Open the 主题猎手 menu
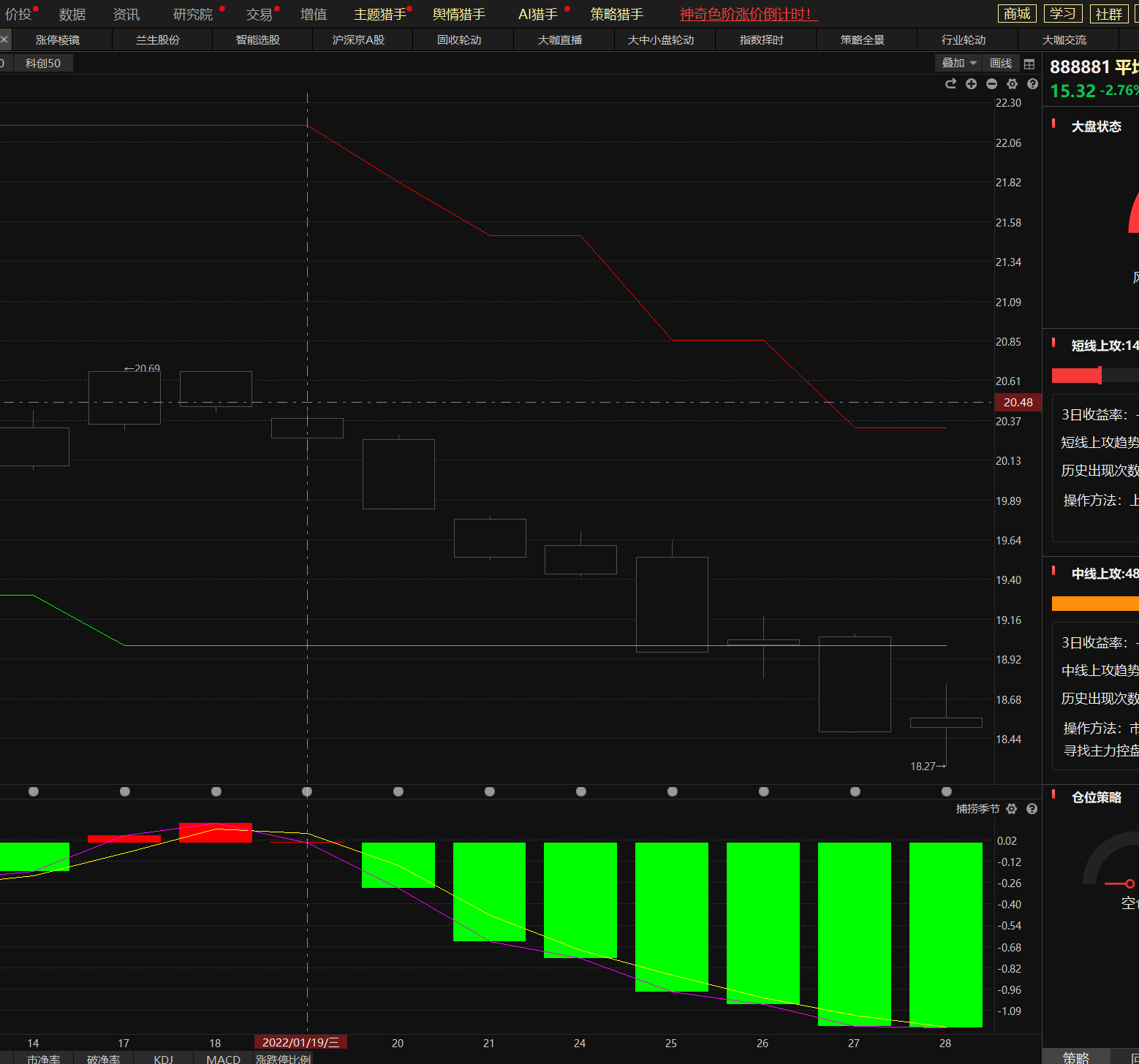This screenshot has width=1139, height=1064. (379, 15)
